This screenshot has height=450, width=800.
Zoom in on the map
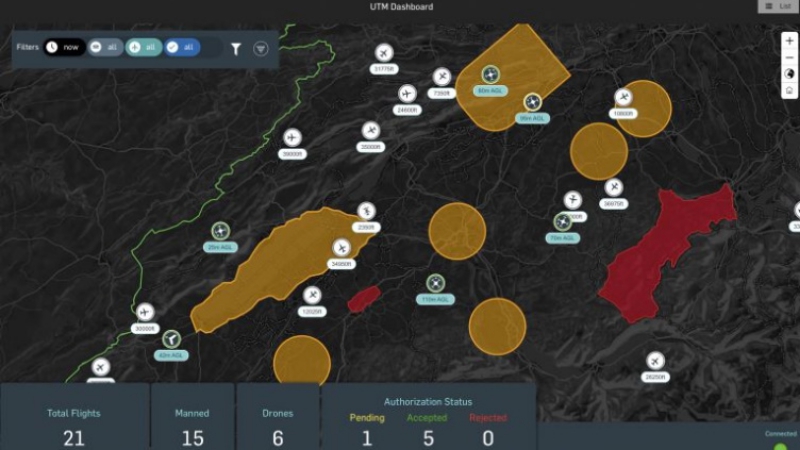[x=789, y=41]
